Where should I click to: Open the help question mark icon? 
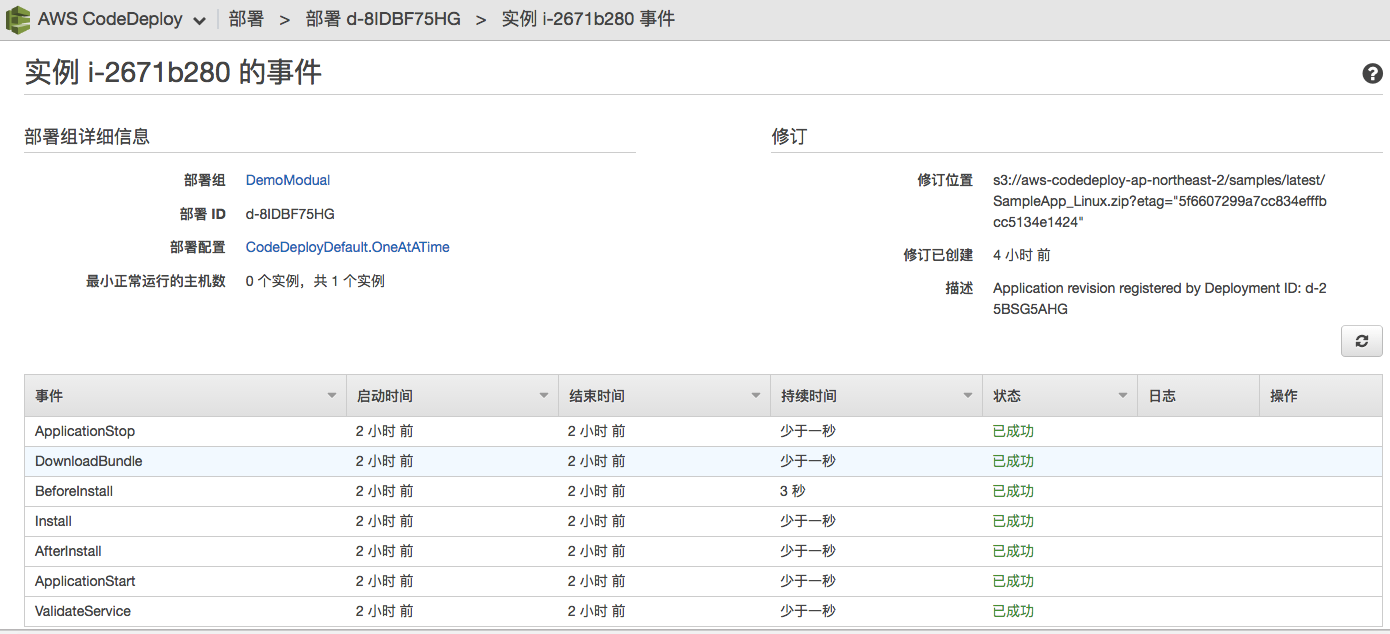pyautogui.click(x=1372, y=73)
